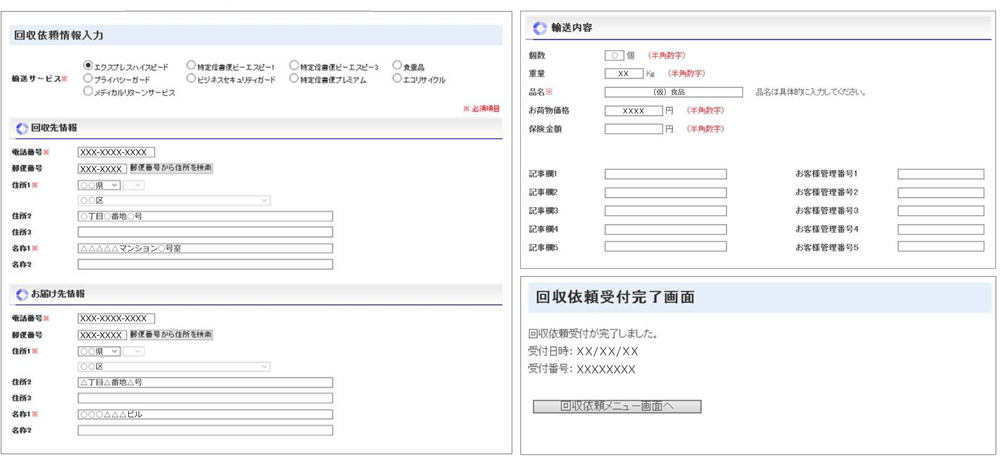Click the 回収依頼受付が完了しました。 message
The image size is (1000, 461).
pos(594,334)
